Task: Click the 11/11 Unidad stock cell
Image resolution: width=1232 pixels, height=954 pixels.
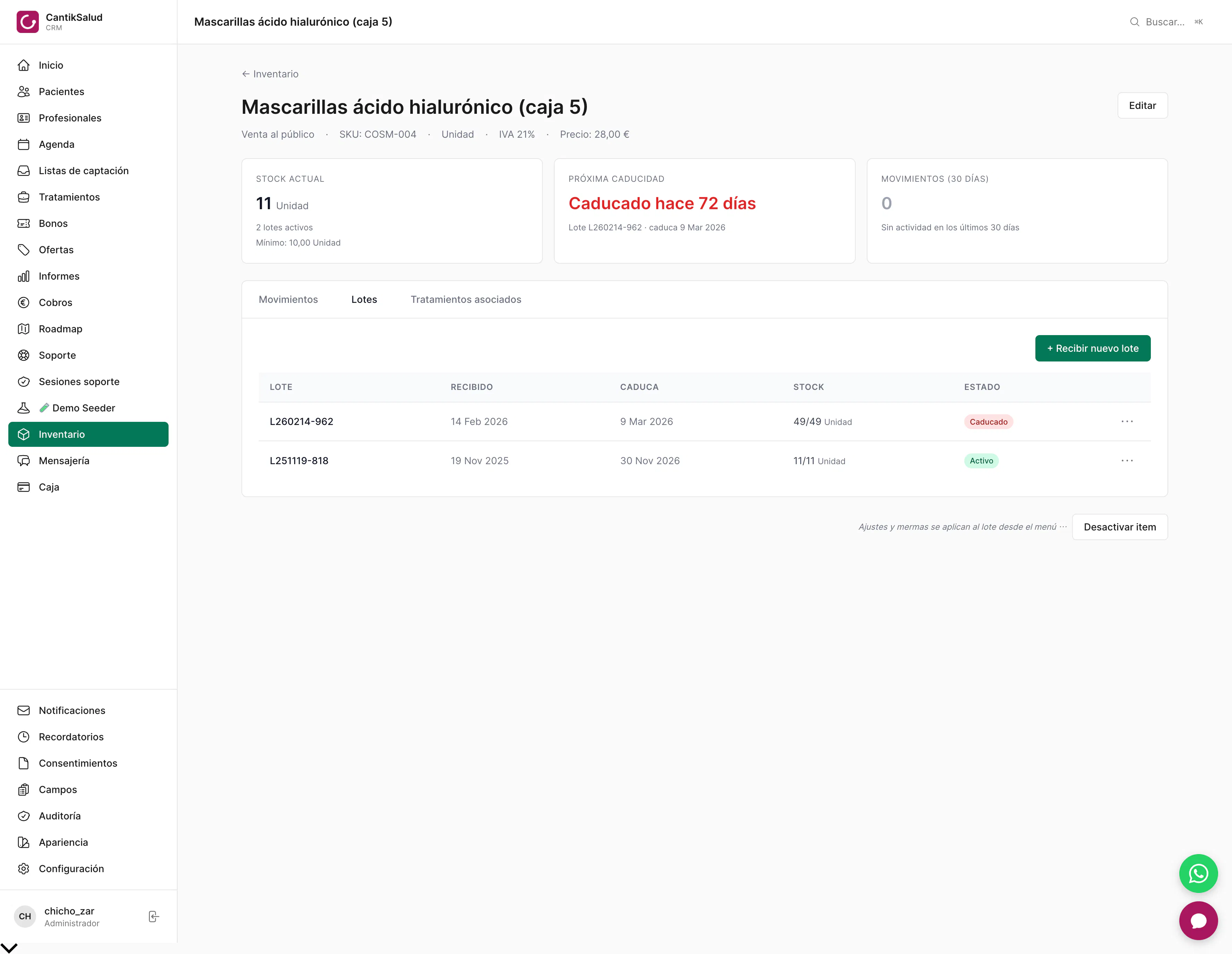Action: 819,461
